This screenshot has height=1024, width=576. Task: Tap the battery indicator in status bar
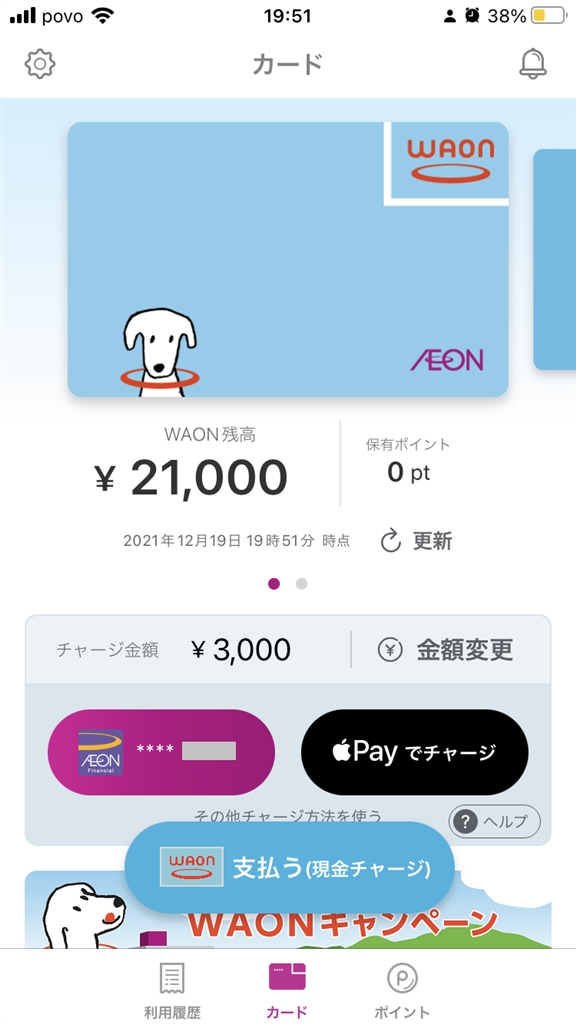[548, 16]
